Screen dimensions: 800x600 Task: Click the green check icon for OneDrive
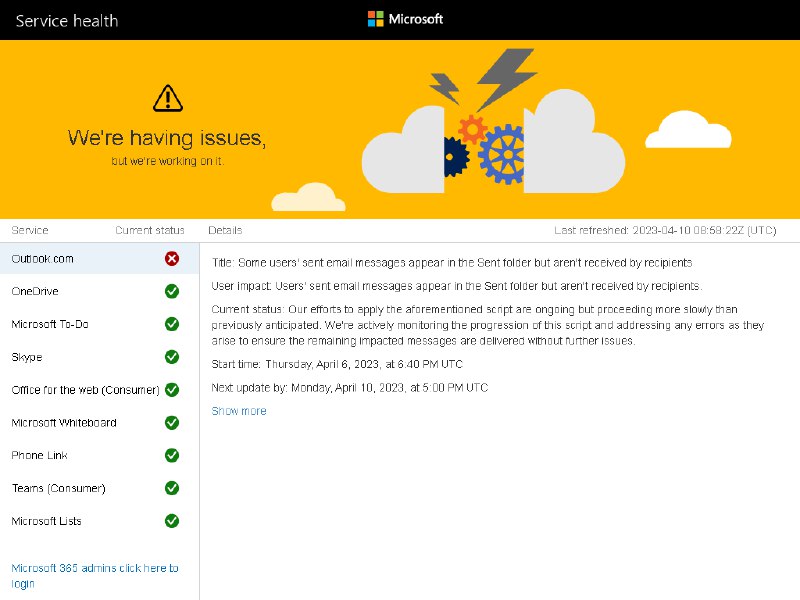pos(172,291)
